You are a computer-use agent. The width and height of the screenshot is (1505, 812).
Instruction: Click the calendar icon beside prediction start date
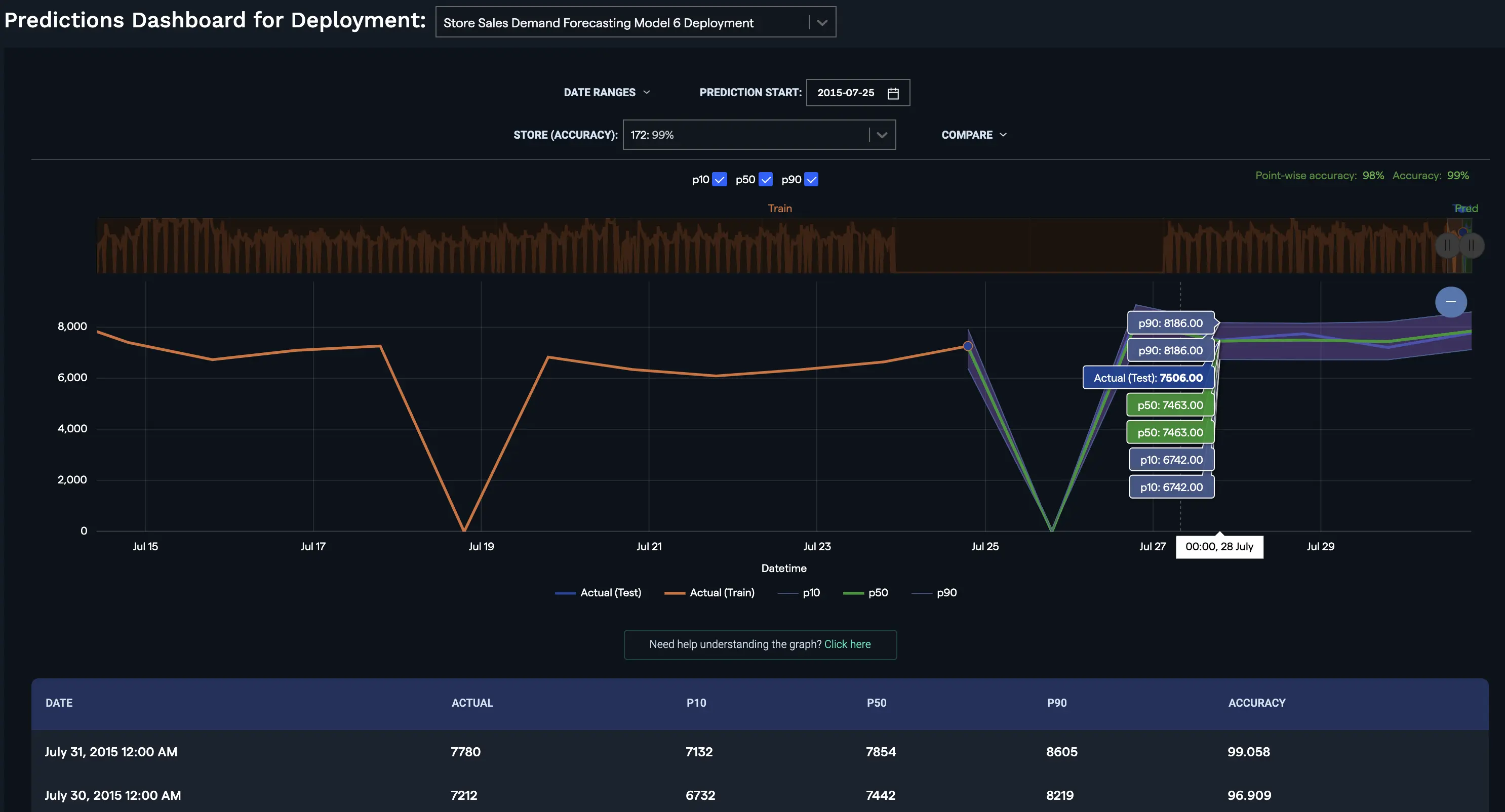(x=893, y=92)
